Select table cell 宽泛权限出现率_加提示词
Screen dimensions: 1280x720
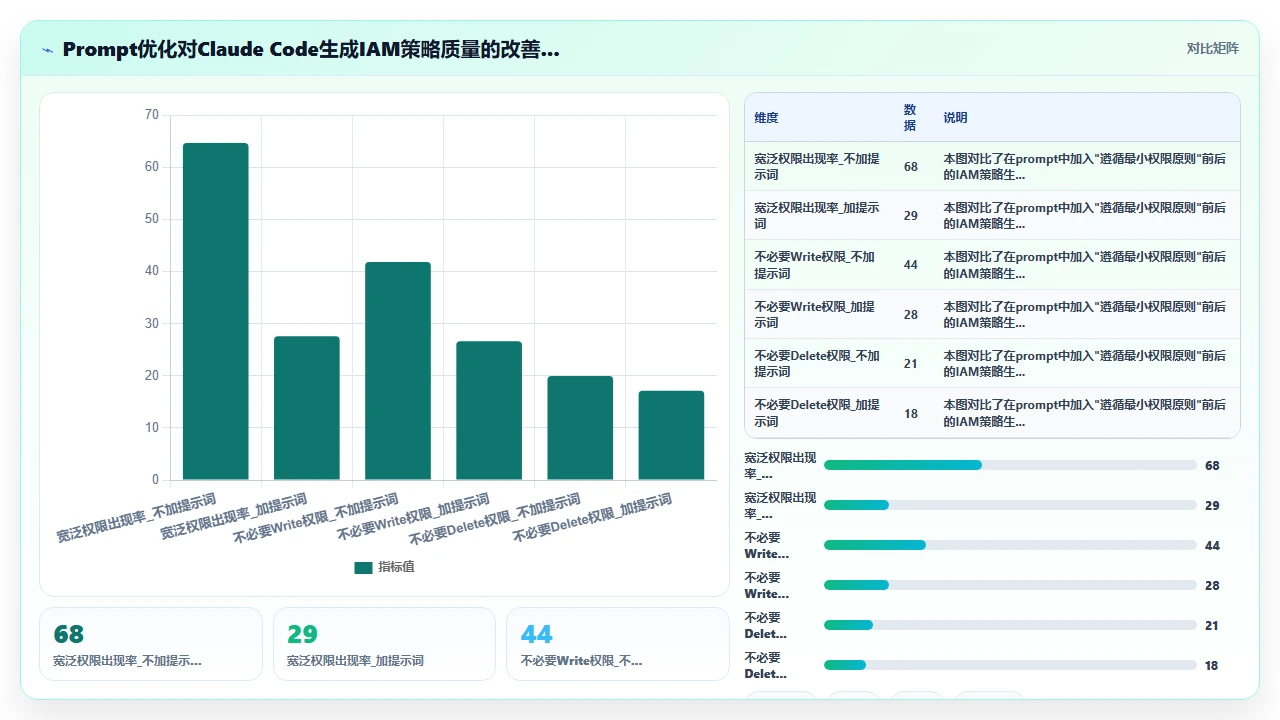pyautogui.click(x=818, y=216)
